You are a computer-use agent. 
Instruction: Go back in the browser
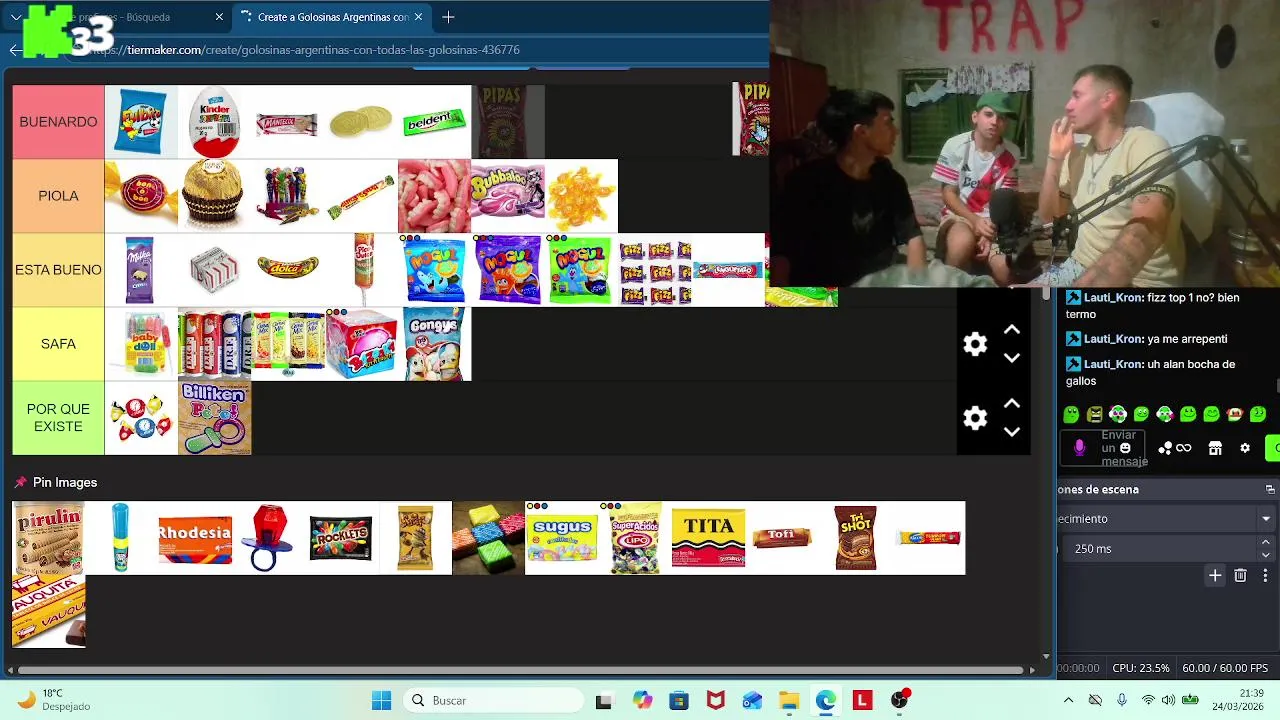(15, 49)
